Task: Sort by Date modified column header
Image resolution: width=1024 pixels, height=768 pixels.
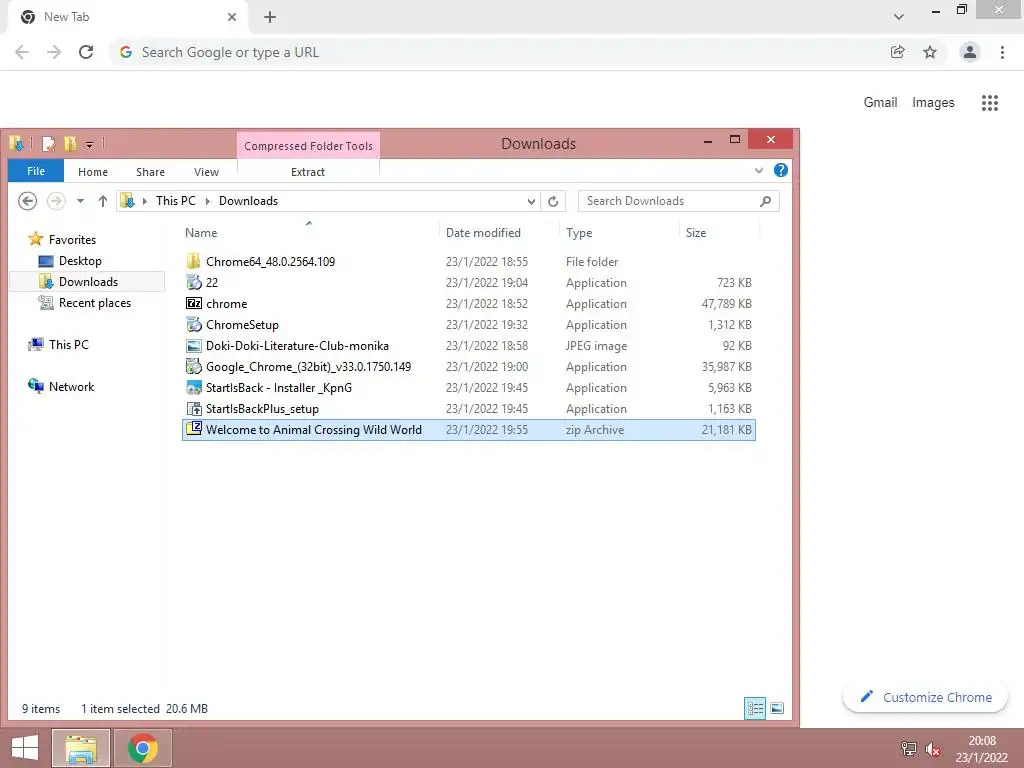Action: (500, 232)
